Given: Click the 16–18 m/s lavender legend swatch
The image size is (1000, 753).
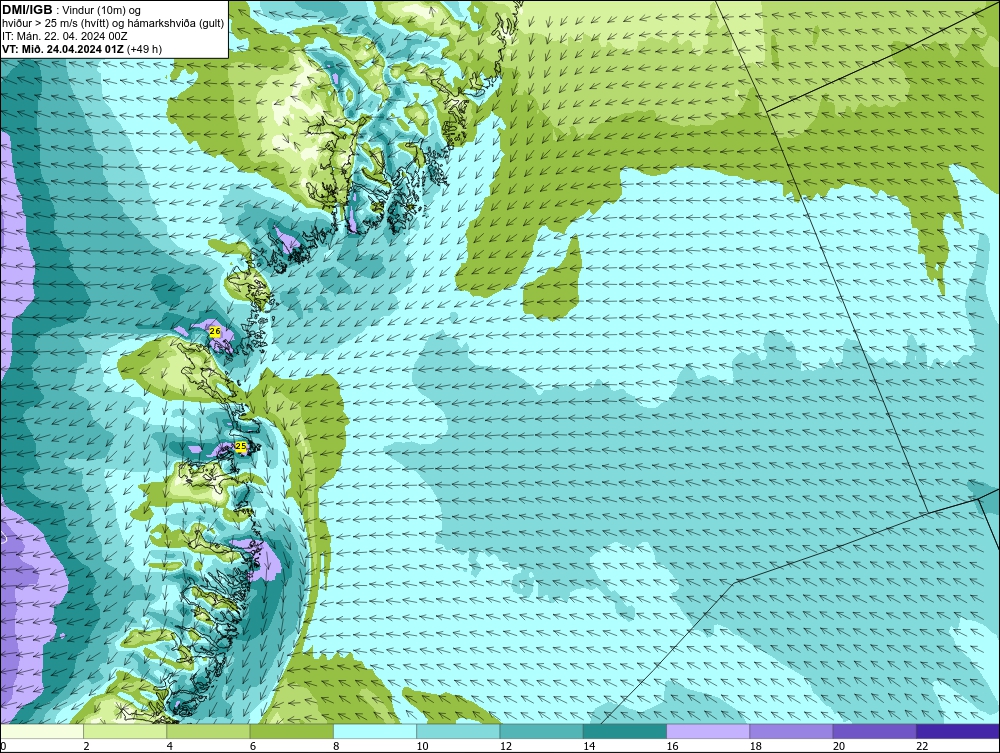Looking at the screenshot, I should point(708,731).
